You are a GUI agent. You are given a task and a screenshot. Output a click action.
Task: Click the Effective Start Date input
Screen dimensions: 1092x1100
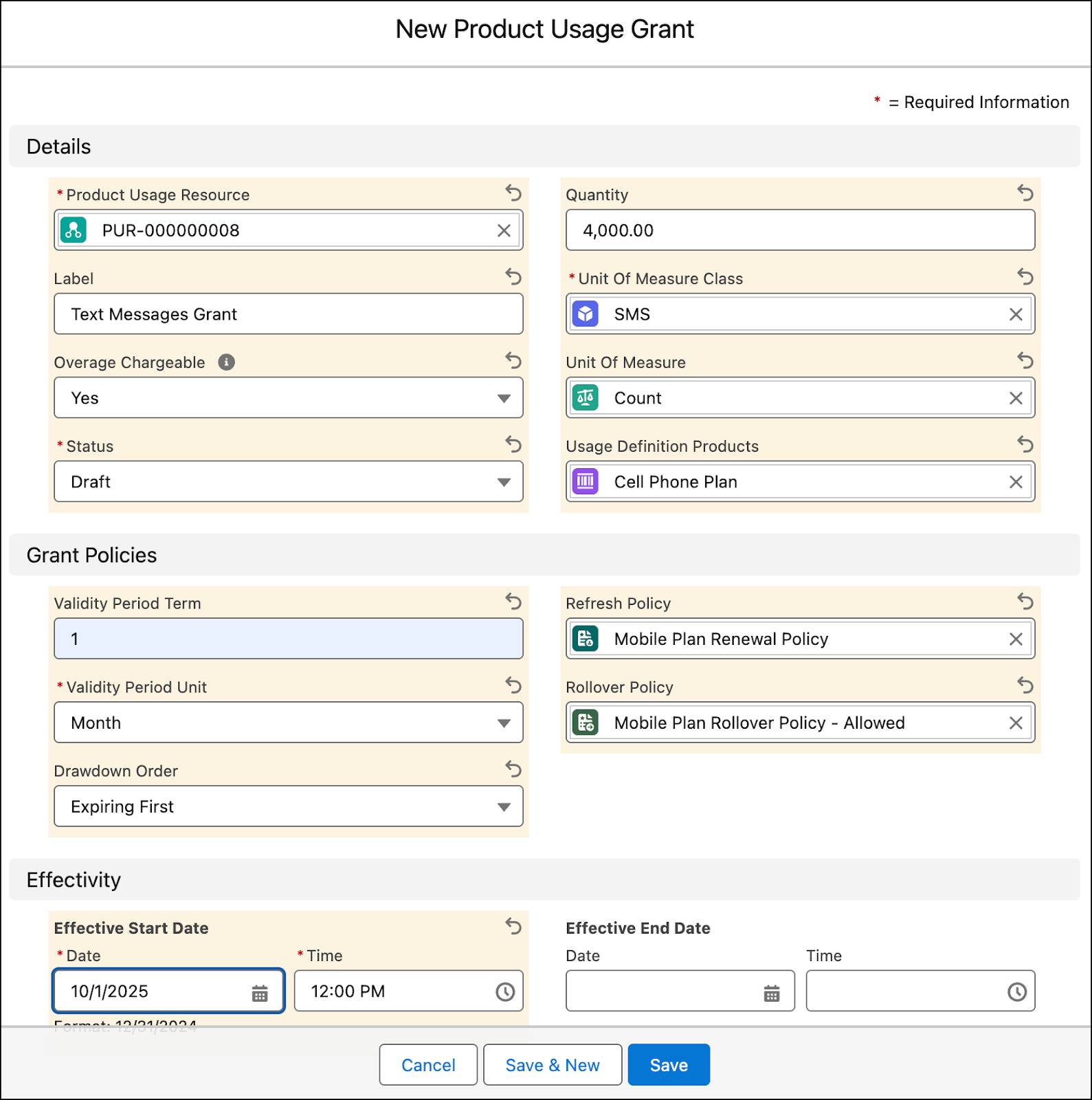coord(168,991)
